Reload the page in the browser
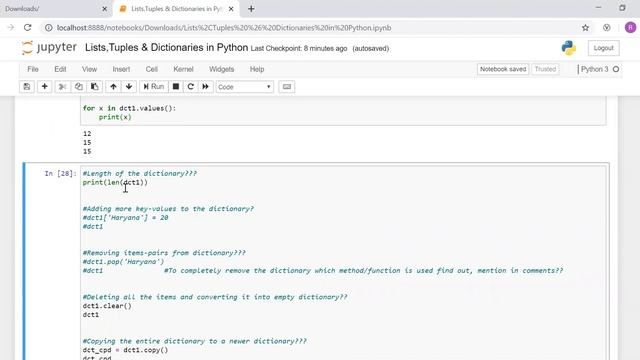Viewport: 640px width, 360px height. 27,27
